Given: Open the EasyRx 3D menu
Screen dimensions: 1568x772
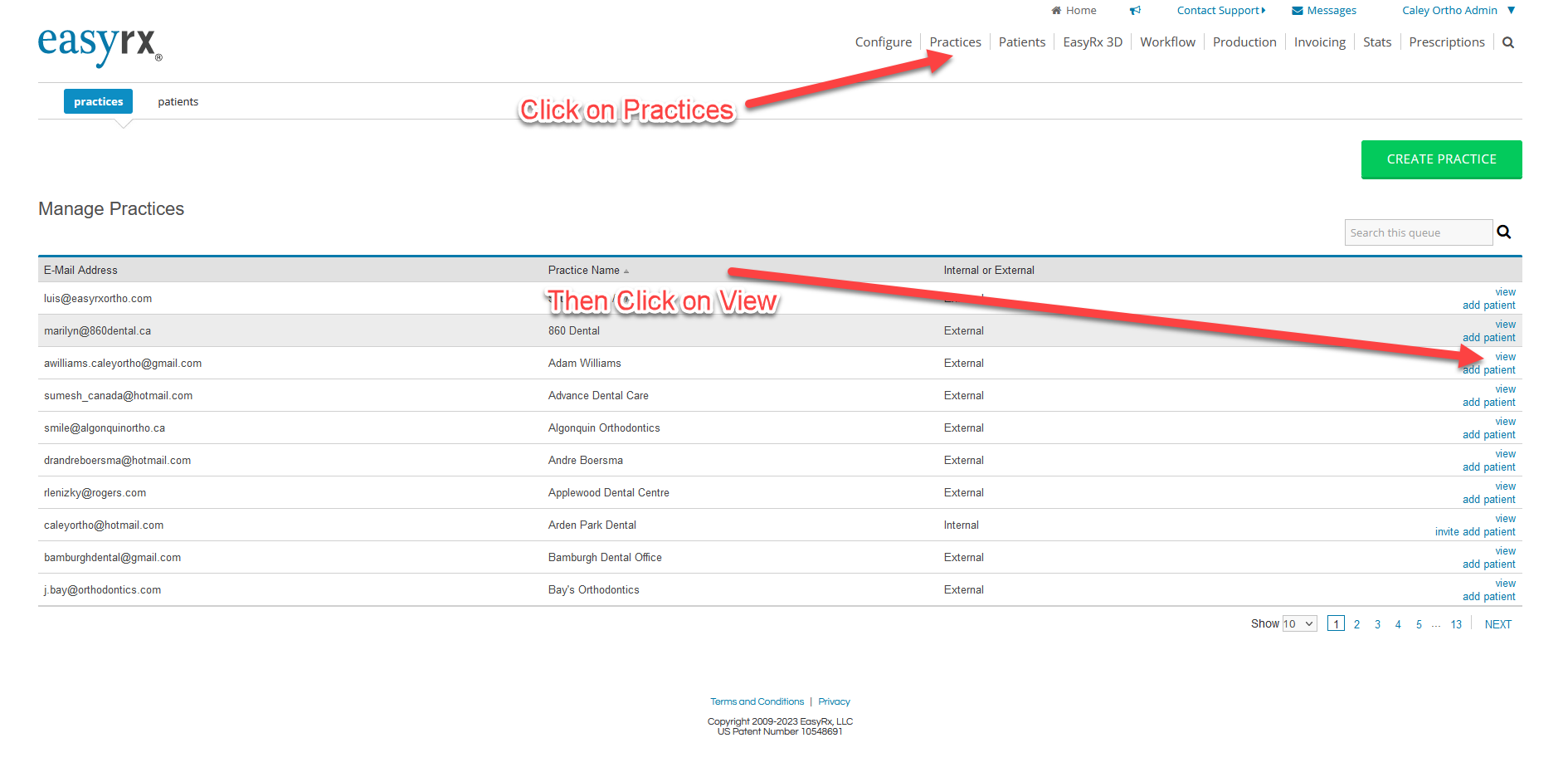Looking at the screenshot, I should point(1093,42).
